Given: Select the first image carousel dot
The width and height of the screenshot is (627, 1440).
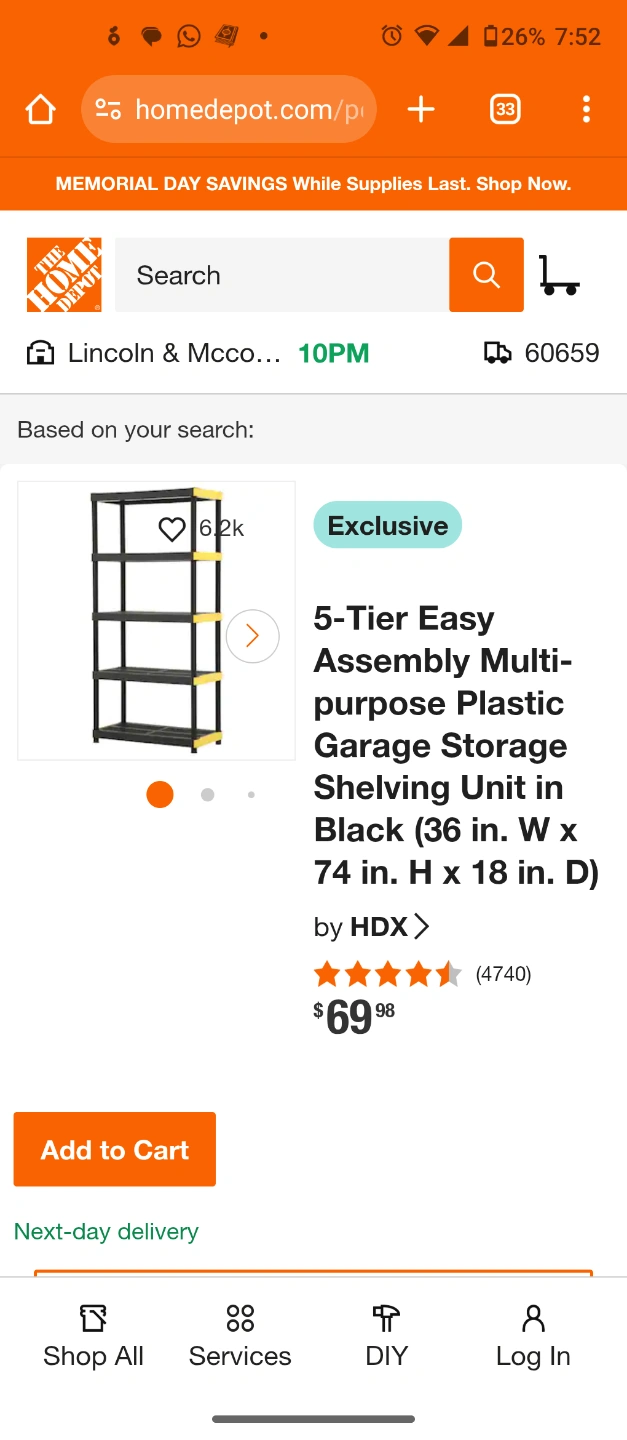Looking at the screenshot, I should [x=160, y=795].
